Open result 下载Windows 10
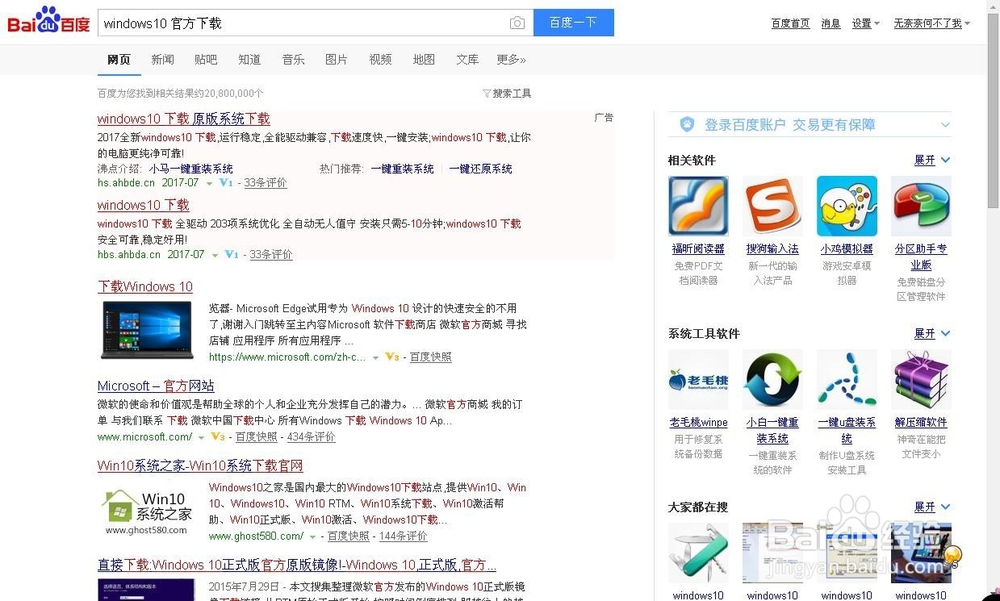1000x601 pixels. pyautogui.click(x=145, y=286)
